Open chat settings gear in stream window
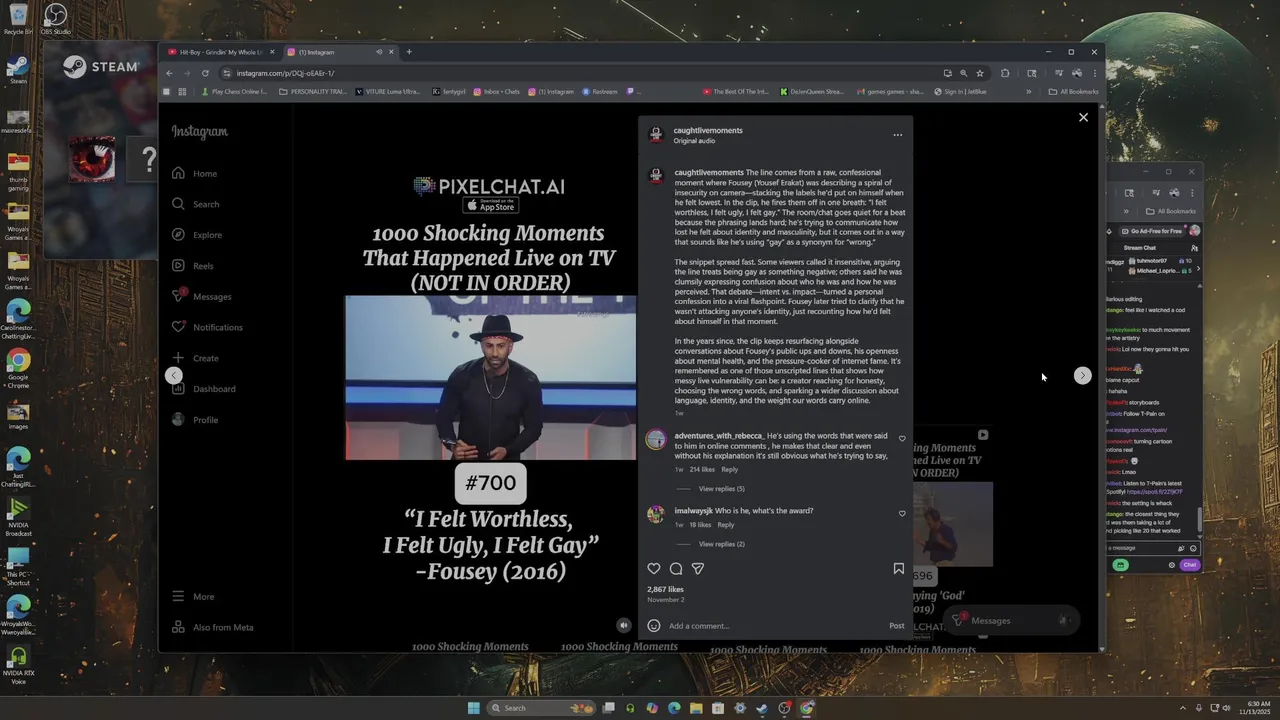This screenshot has height=720, width=1280. pyautogui.click(x=1172, y=565)
